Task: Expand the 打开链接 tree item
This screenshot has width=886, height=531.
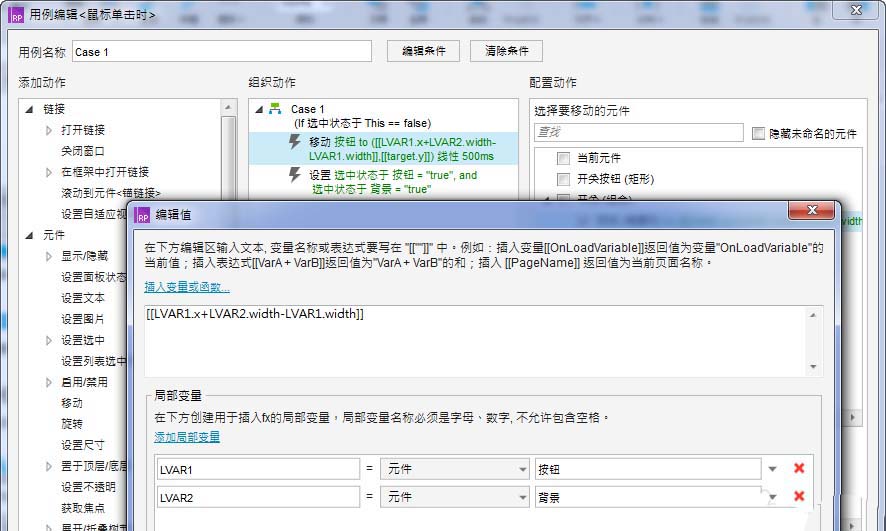Action: [x=49, y=130]
